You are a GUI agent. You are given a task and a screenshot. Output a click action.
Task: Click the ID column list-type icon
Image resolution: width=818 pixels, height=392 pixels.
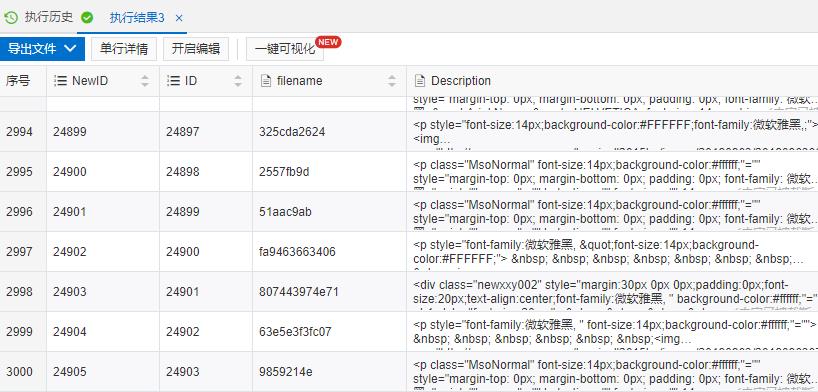173,81
